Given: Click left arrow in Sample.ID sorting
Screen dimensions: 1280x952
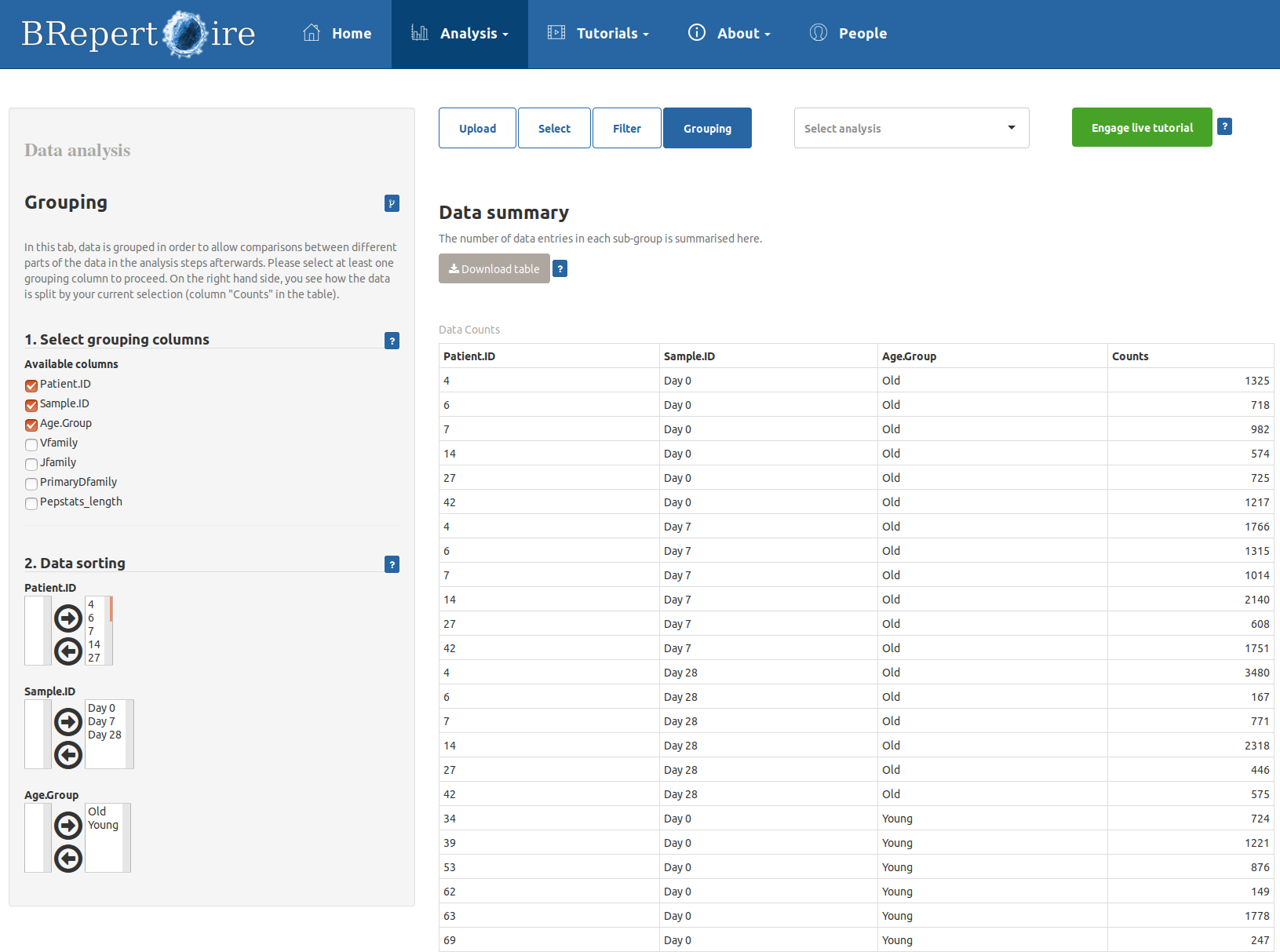Looking at the screenshot, I should coord(68,755).
